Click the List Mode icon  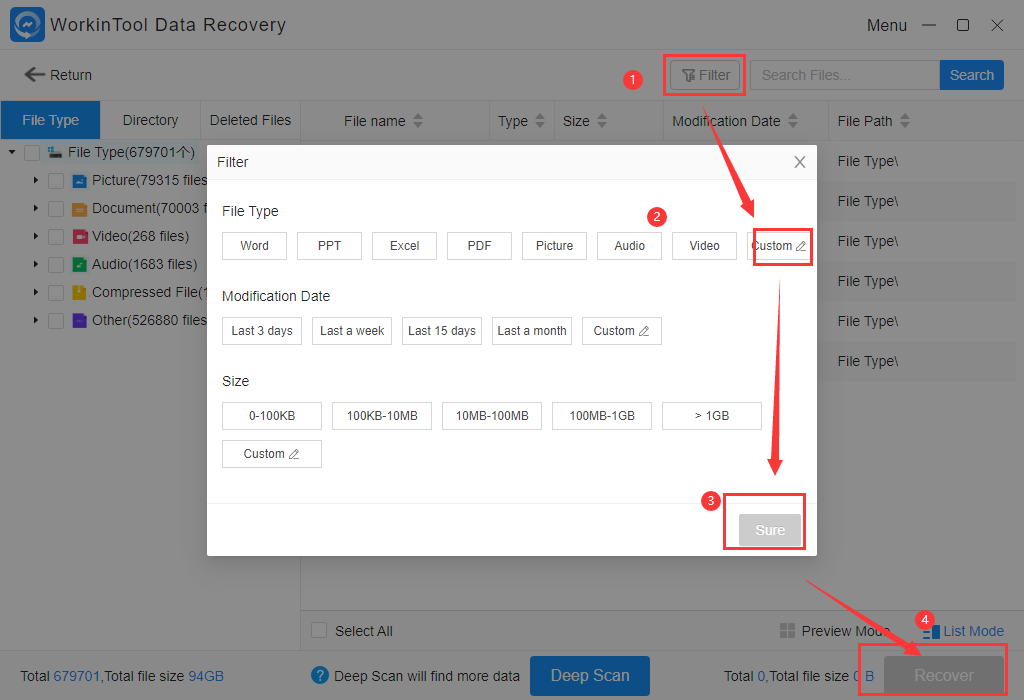(931, 631)
